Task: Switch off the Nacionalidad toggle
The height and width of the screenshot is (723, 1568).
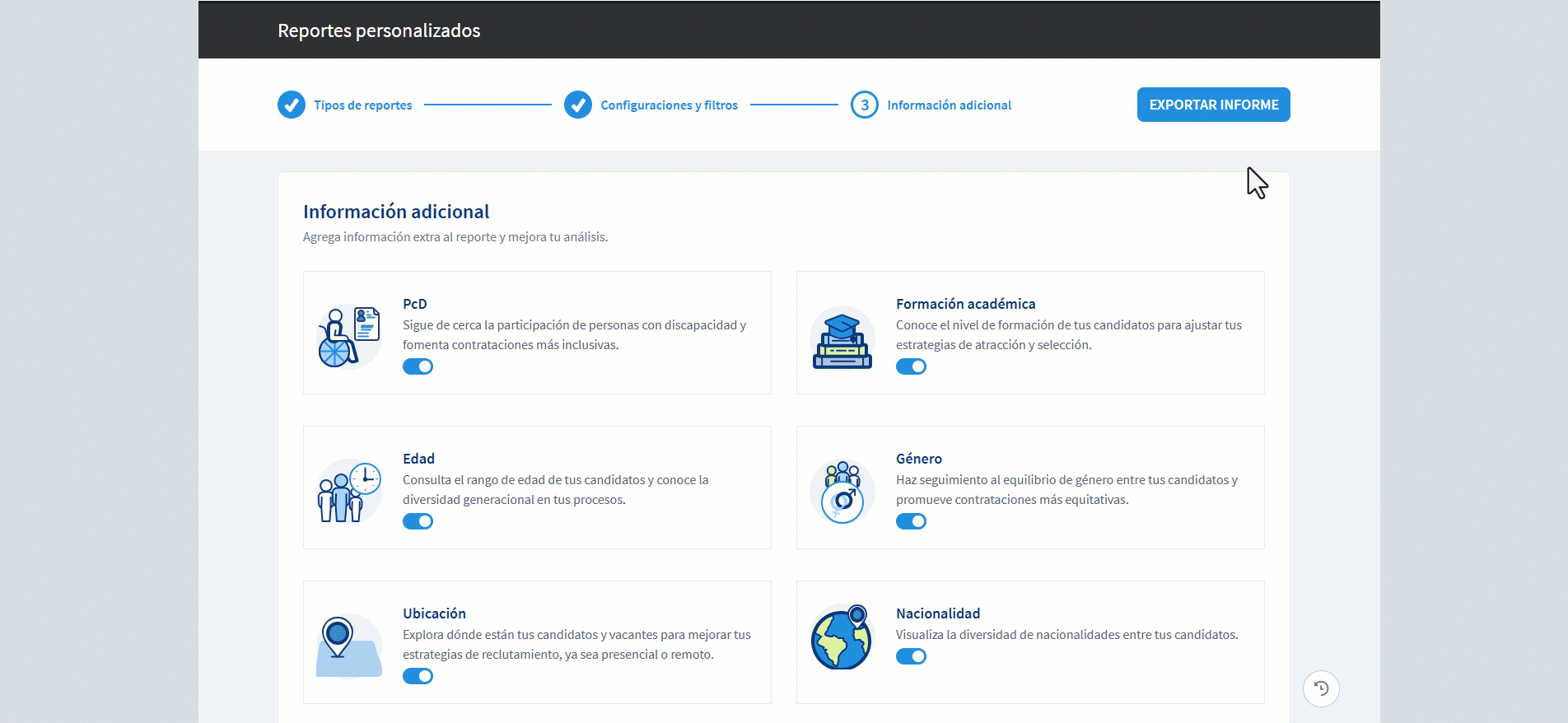Action: pyautogui.click(x=911, y=656)
